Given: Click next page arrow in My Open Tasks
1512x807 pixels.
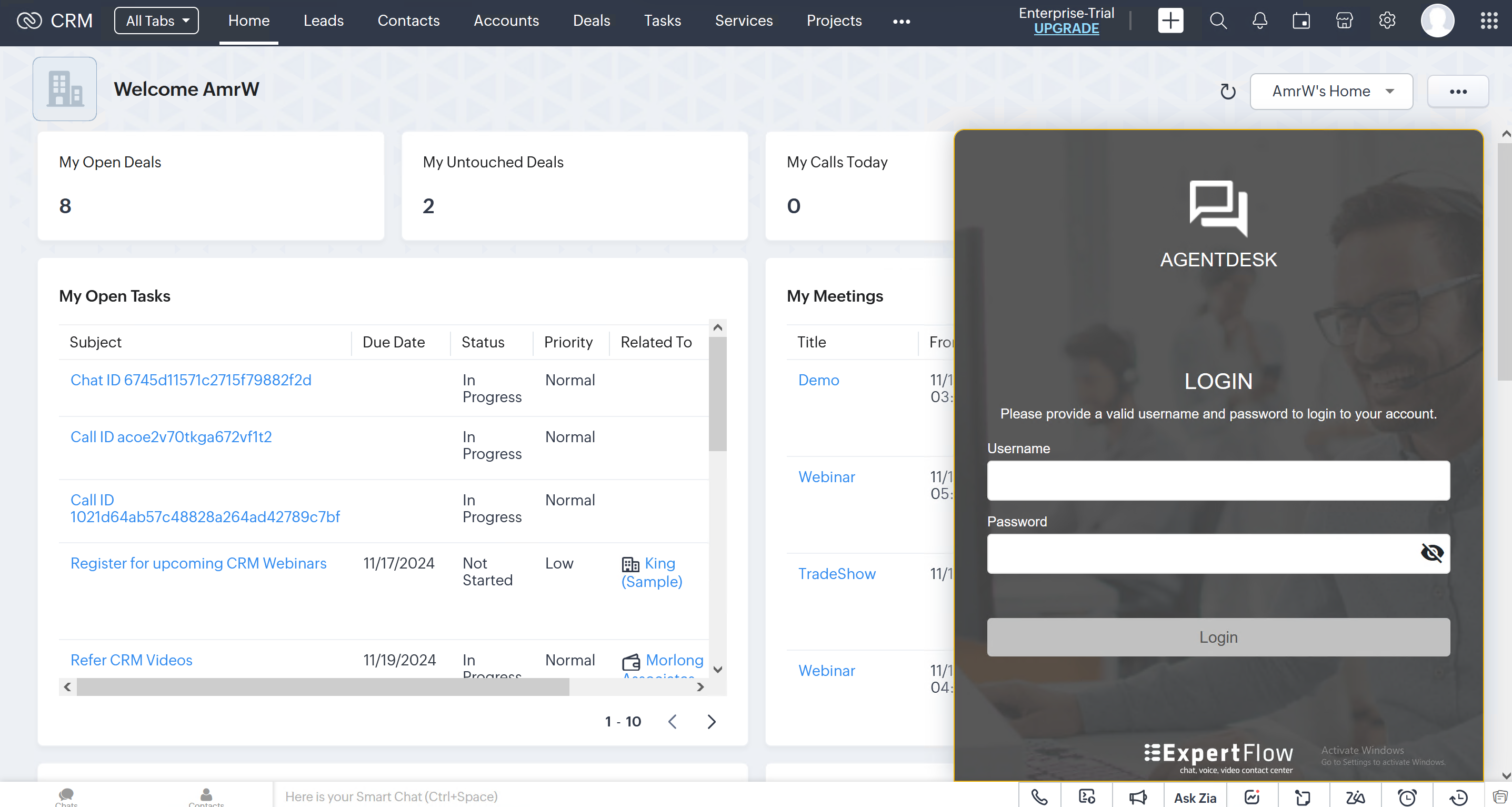Looking at the screenshot, I should pyautogui.click(x=711, y=721).
